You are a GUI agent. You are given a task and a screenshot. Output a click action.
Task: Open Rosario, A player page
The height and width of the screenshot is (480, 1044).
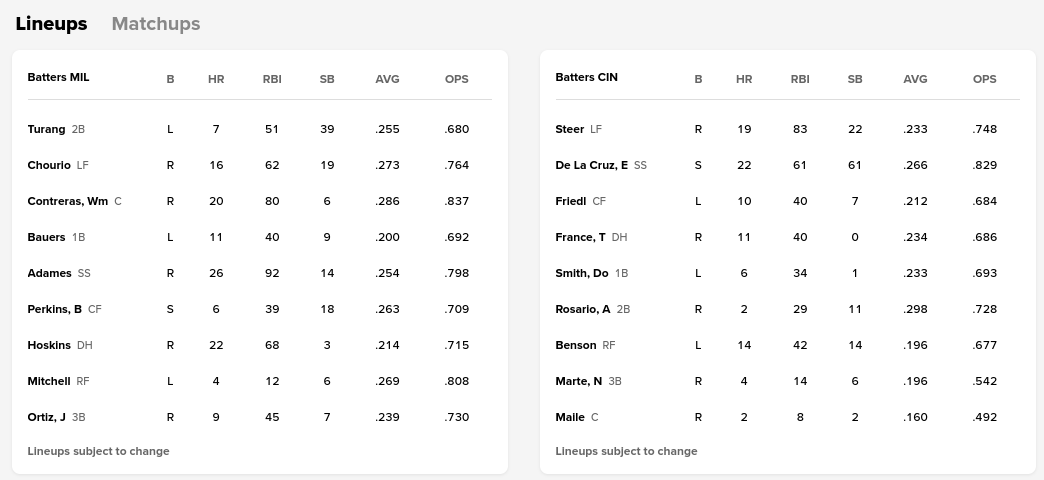coord(582,309)
